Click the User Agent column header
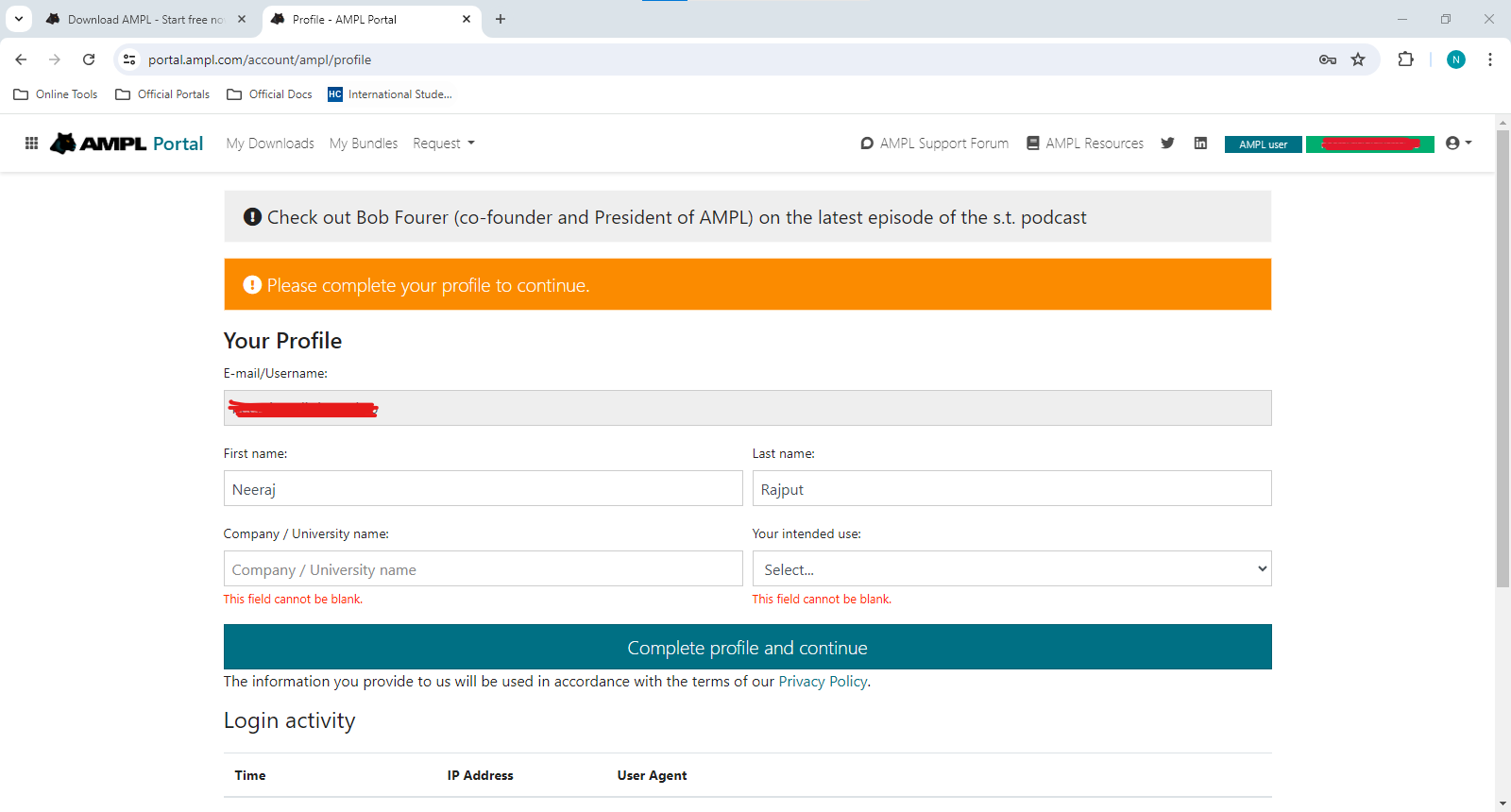The image size is (1511, 812). (x=653, y=775)
